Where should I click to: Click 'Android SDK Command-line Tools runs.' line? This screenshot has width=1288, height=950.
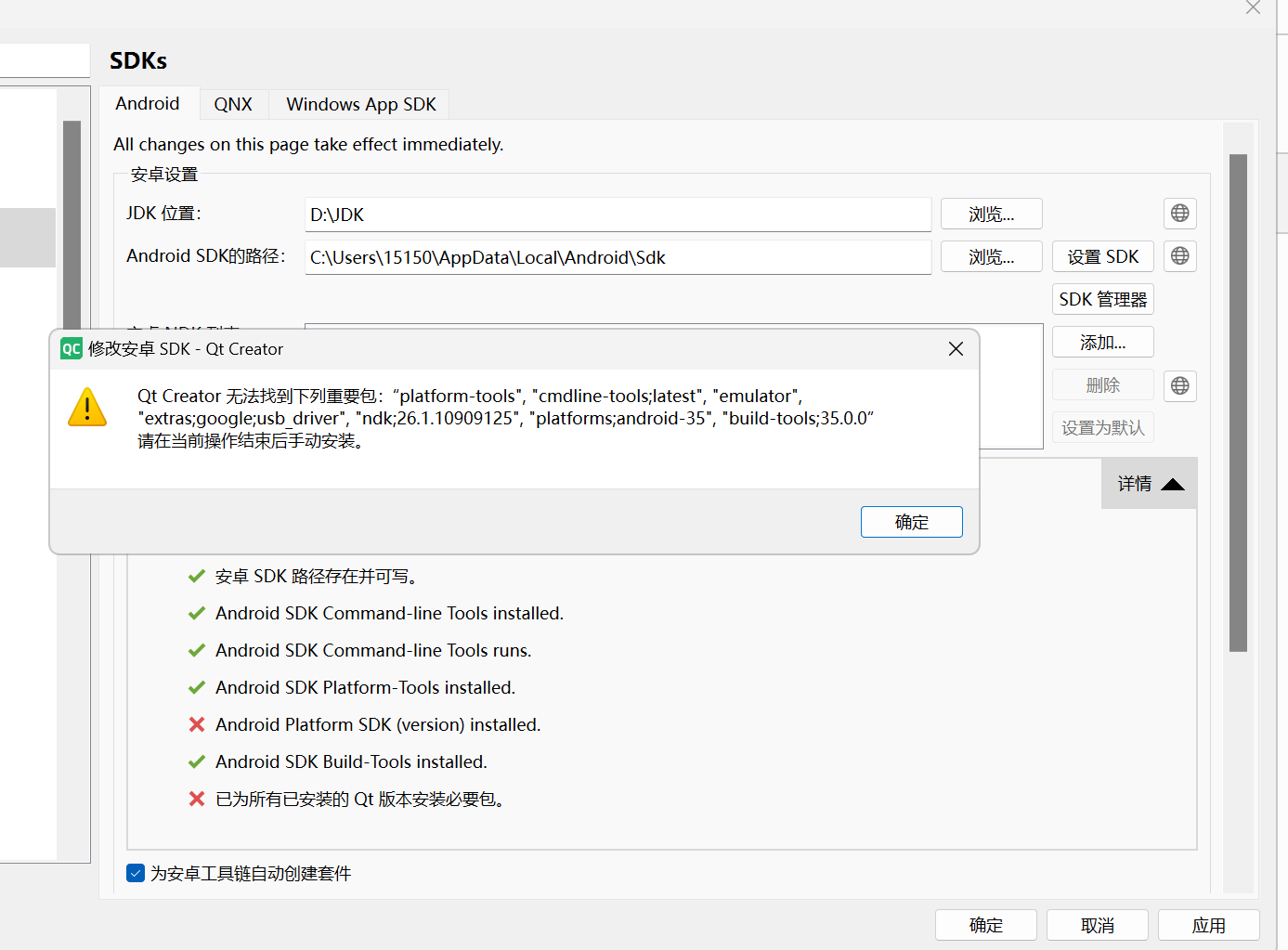tap(373, 650)
